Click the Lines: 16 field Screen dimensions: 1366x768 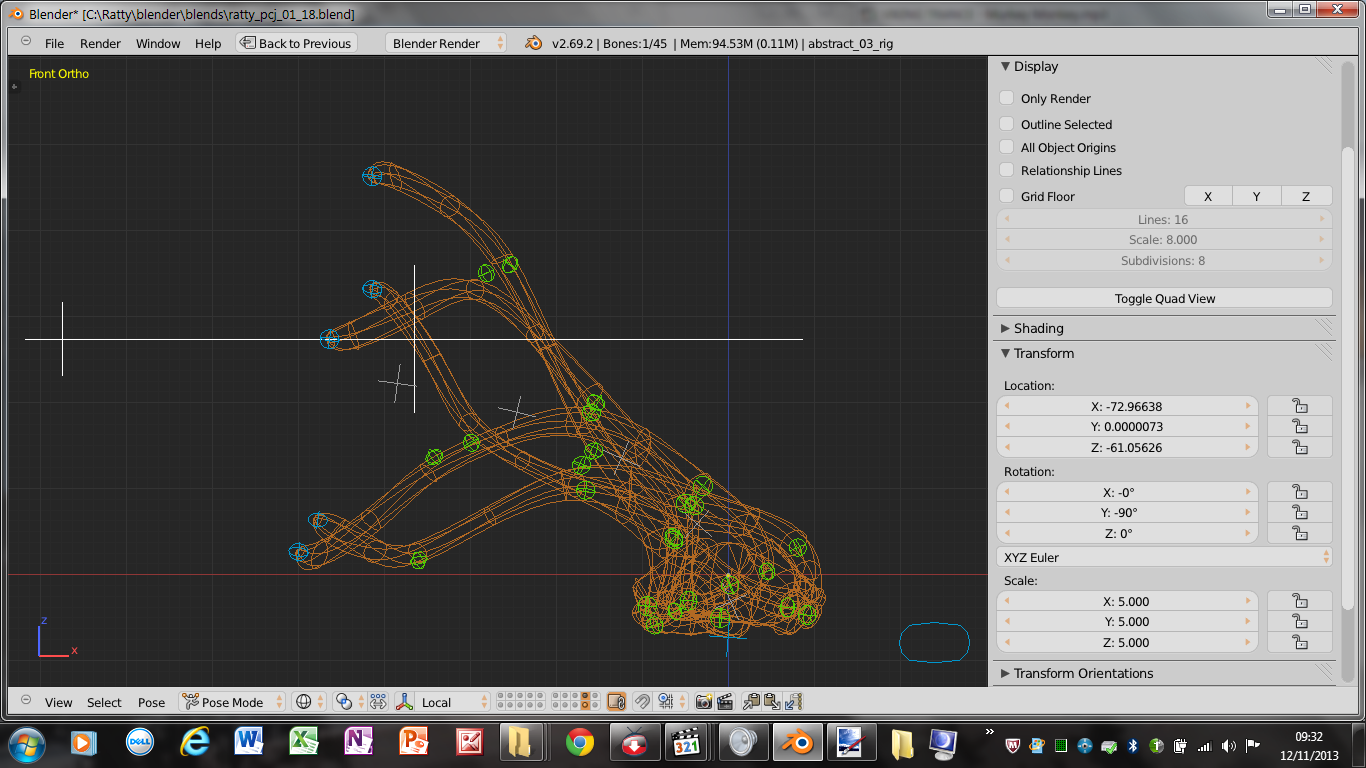coord(1165,219)
